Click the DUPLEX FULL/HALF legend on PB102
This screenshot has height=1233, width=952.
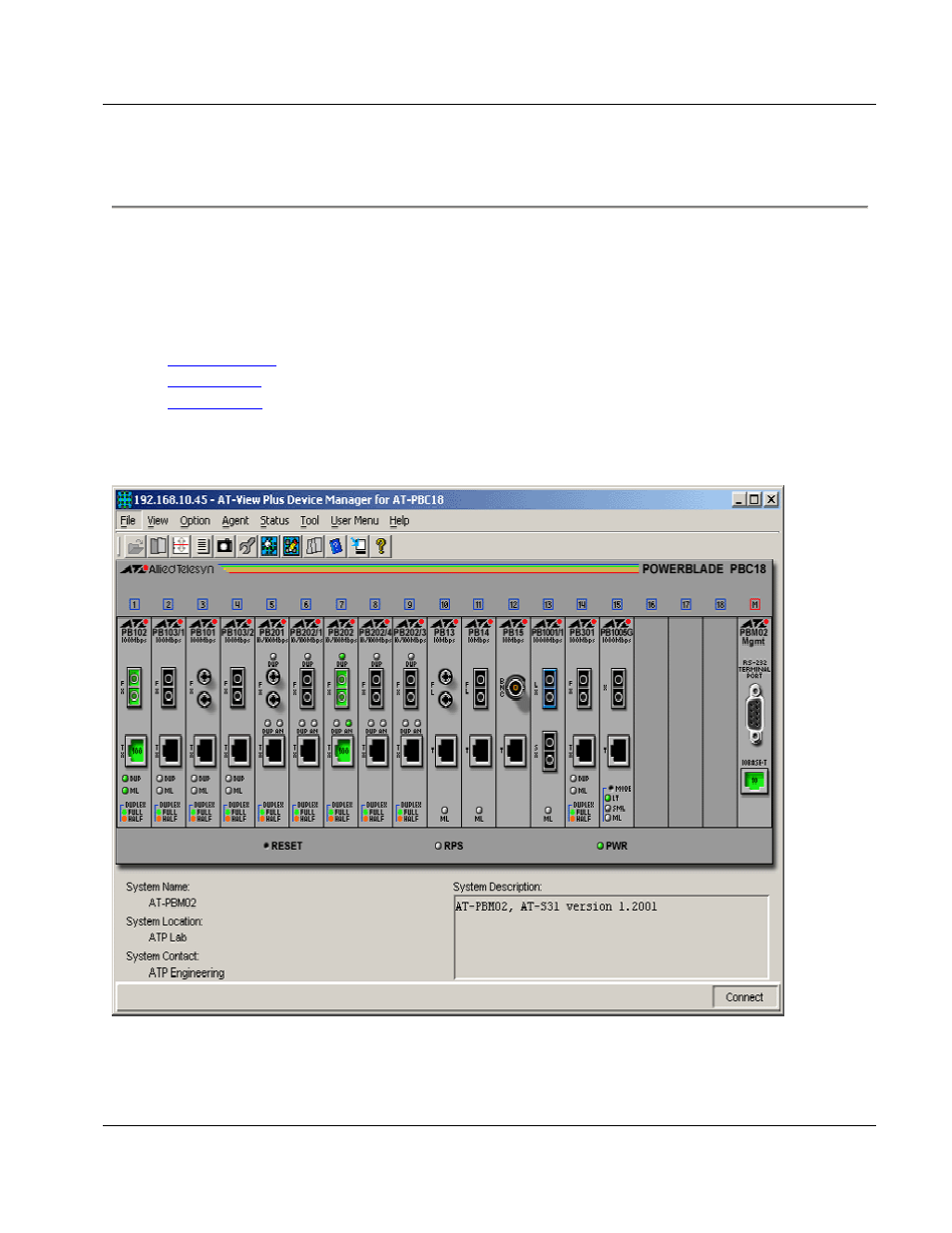click(134, 812)
